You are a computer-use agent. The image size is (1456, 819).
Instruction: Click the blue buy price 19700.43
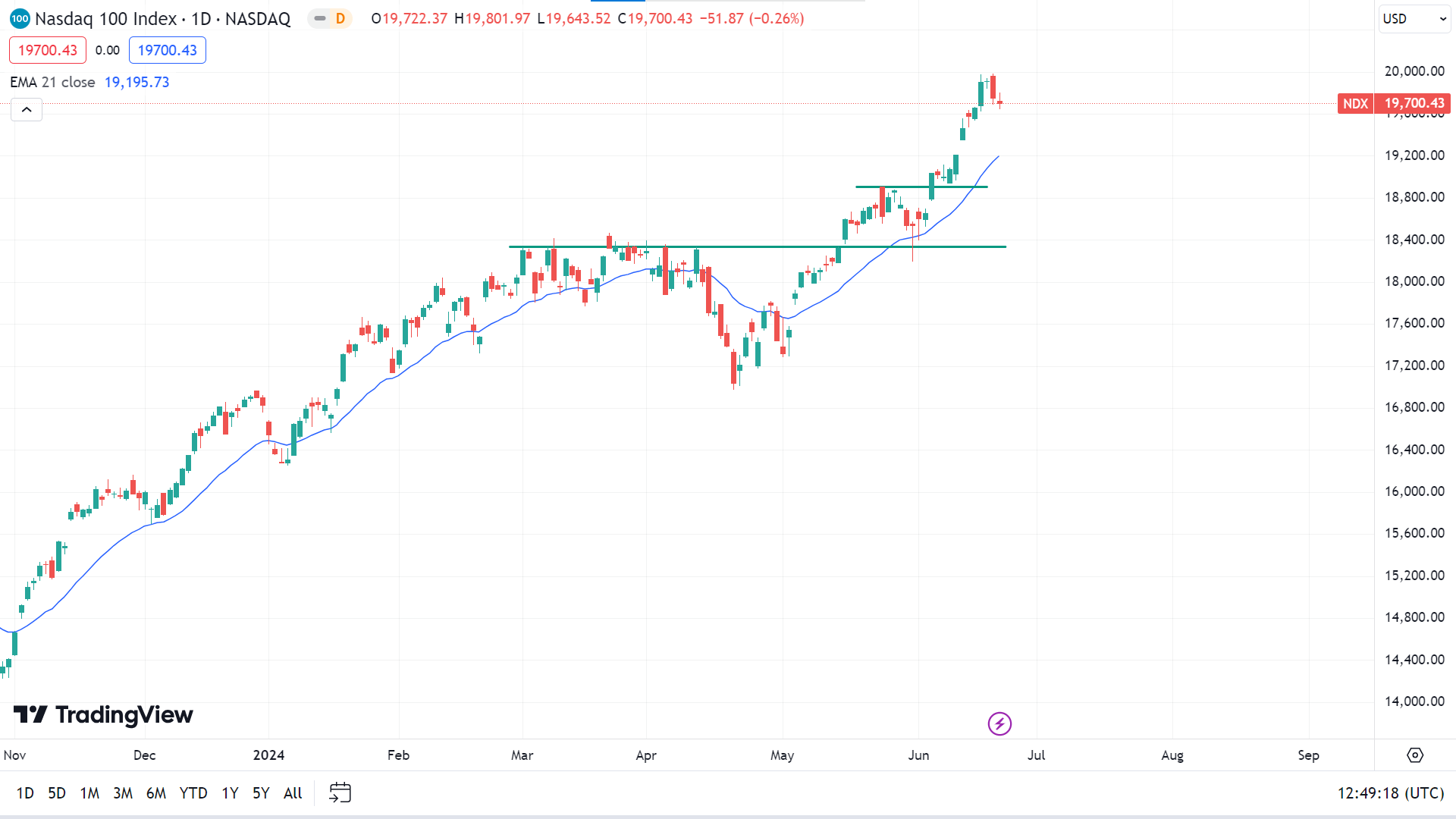[x=168, y=50]
